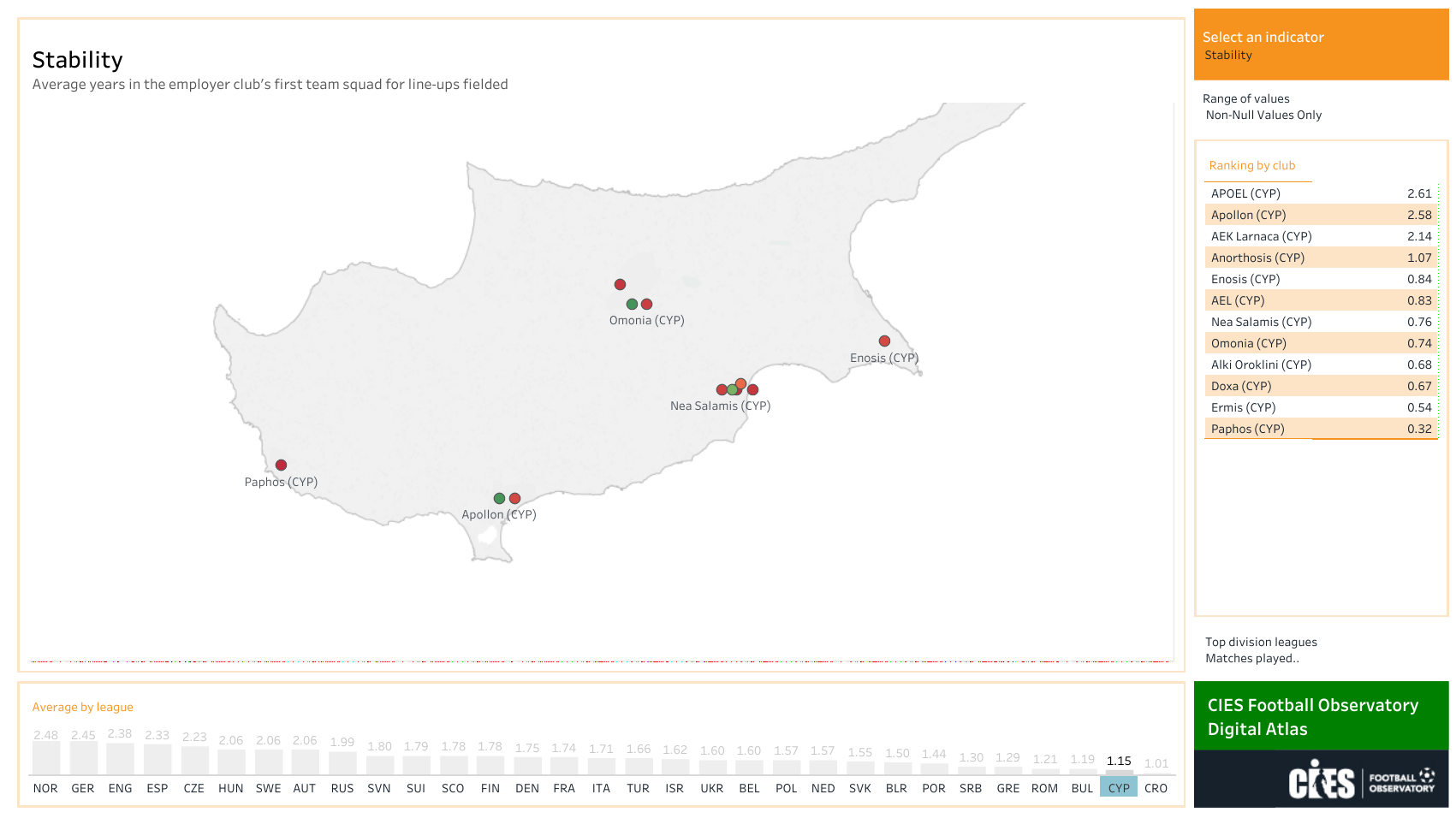Select the POR league bar

click(935, 769)
